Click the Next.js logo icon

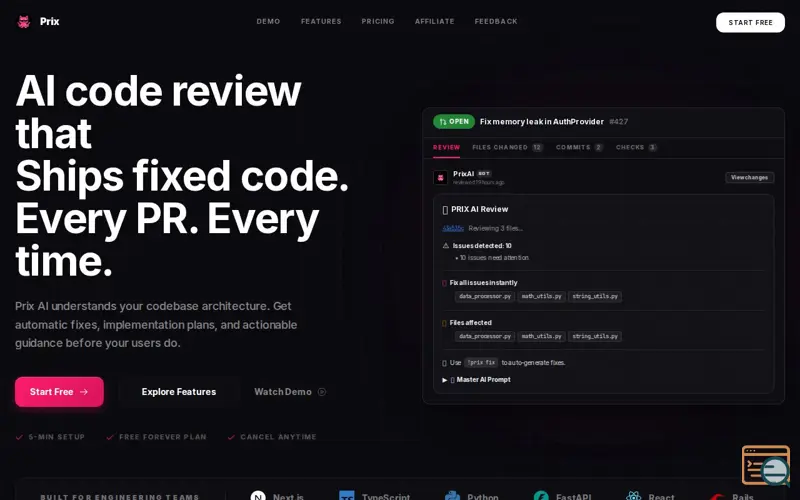(258, 496)
